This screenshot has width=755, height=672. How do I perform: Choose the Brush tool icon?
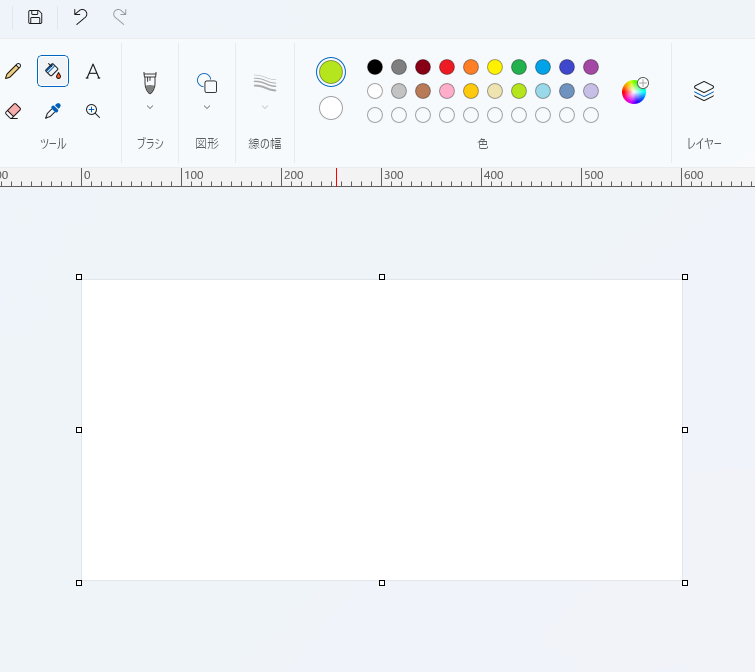(150, 83)
